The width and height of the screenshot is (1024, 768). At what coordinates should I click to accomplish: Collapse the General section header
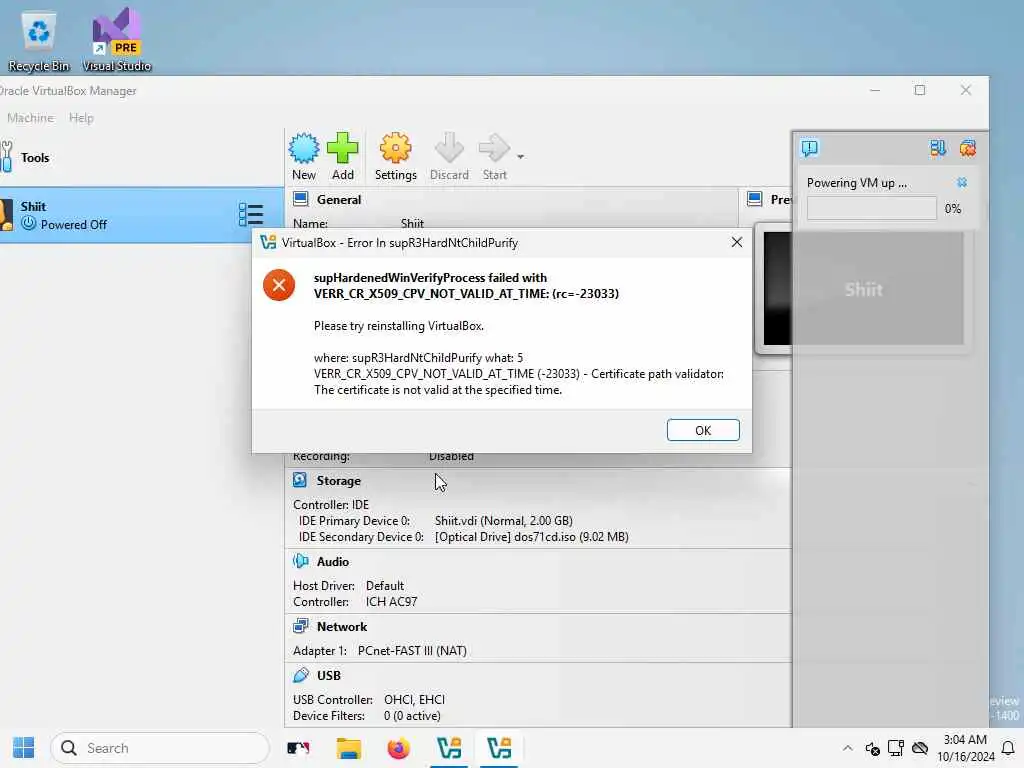pos(339,200)
